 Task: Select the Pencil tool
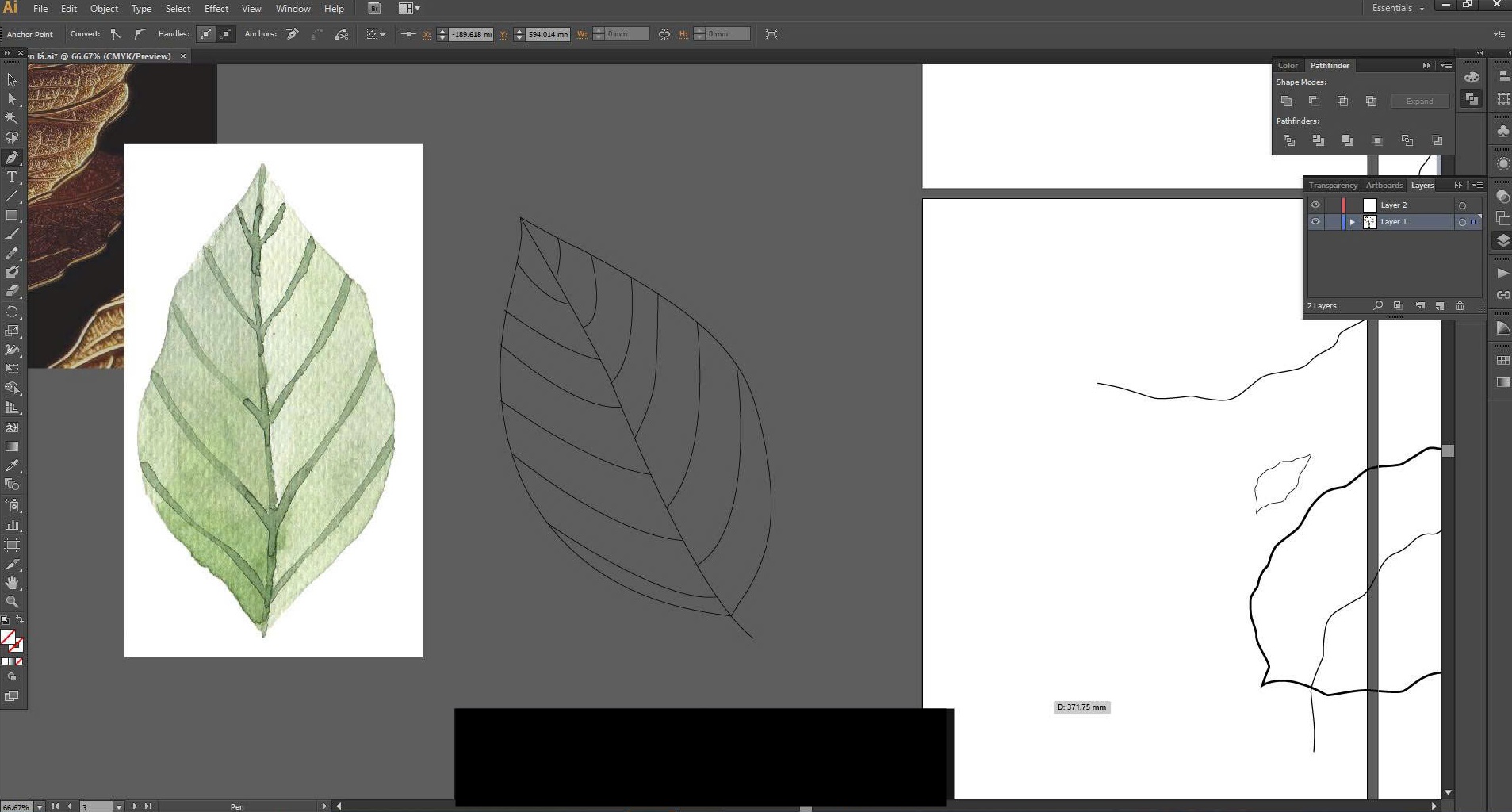(12, 254)
